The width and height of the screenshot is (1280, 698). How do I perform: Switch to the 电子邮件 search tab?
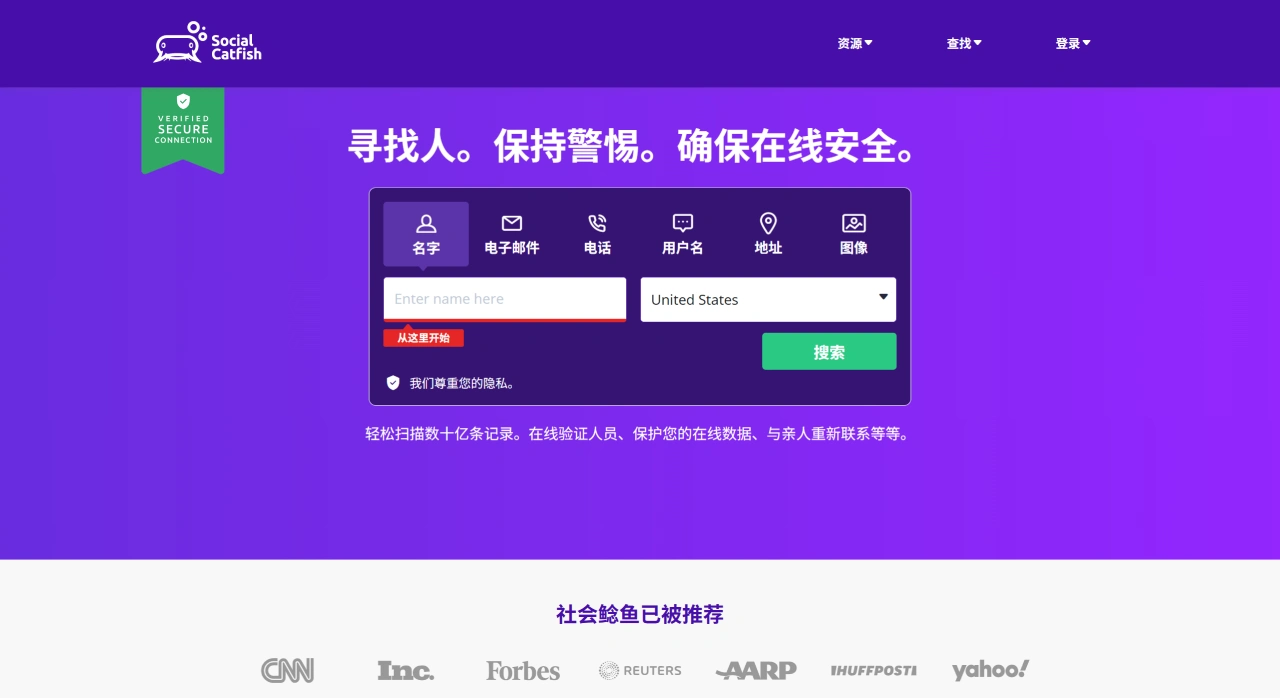[511, 233]
